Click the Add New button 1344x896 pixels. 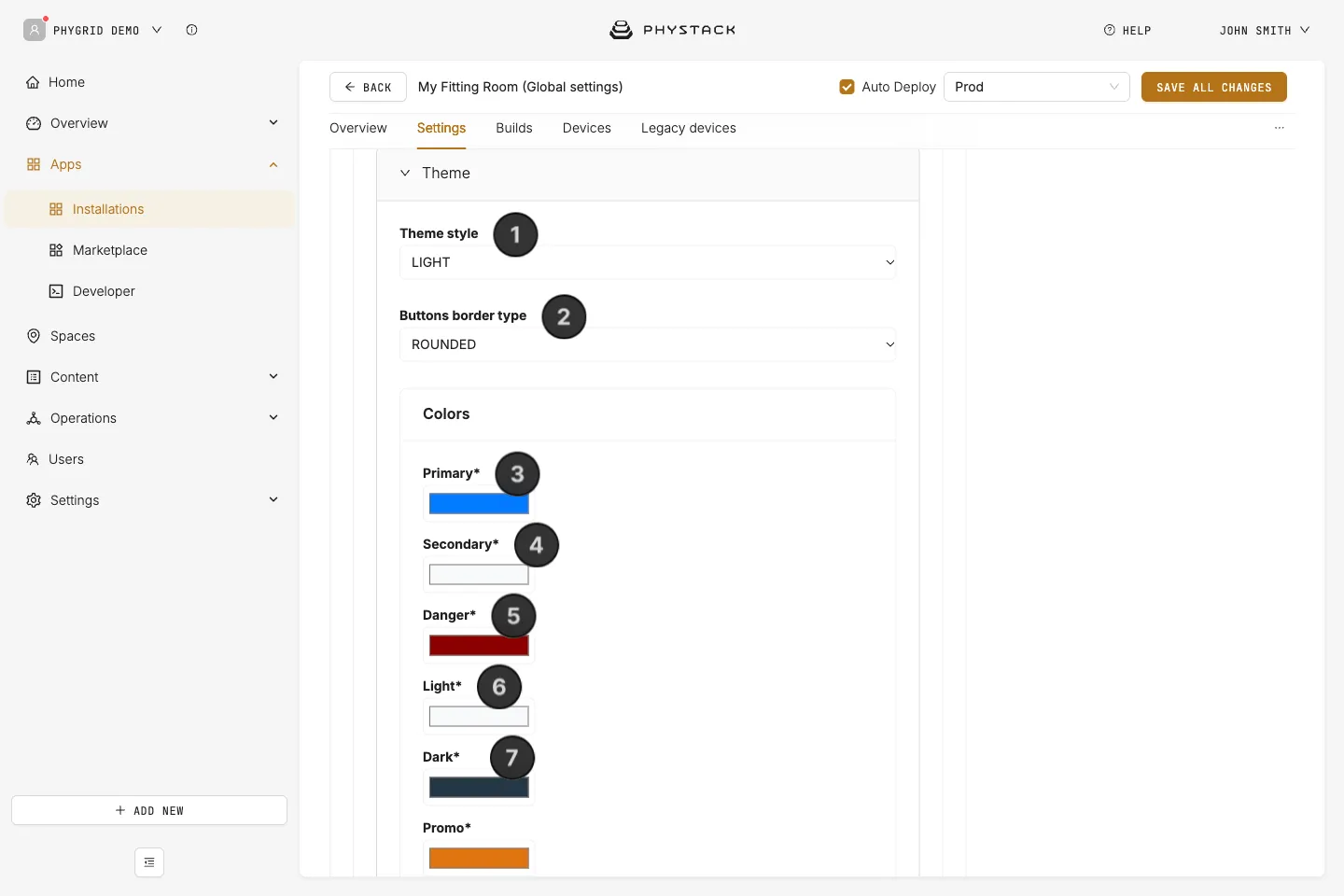click(x=149, y=810)
